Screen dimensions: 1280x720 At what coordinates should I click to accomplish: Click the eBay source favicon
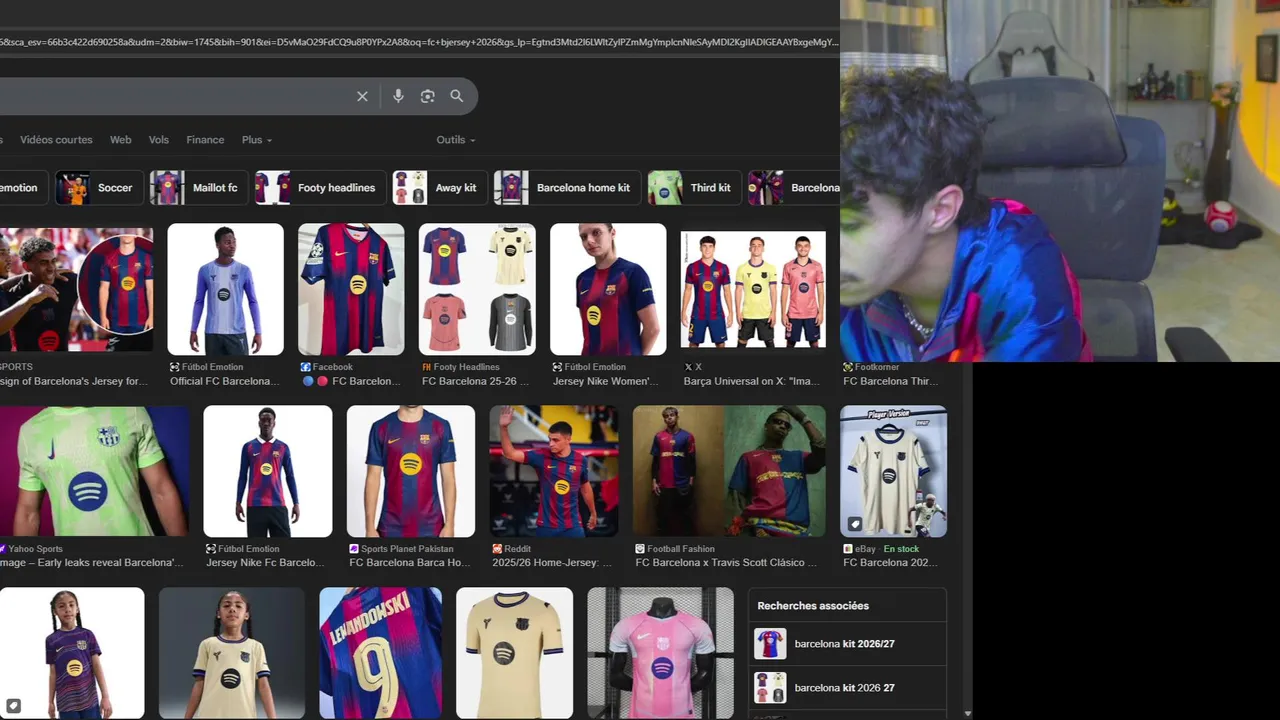coord(848,549)
